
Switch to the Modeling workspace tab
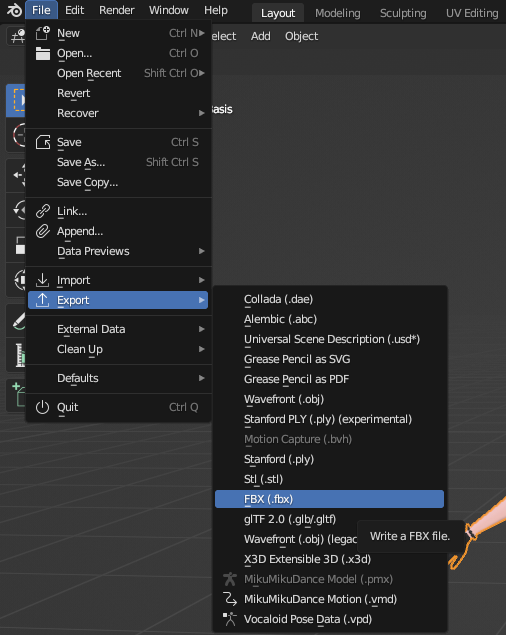pos(337,13)
